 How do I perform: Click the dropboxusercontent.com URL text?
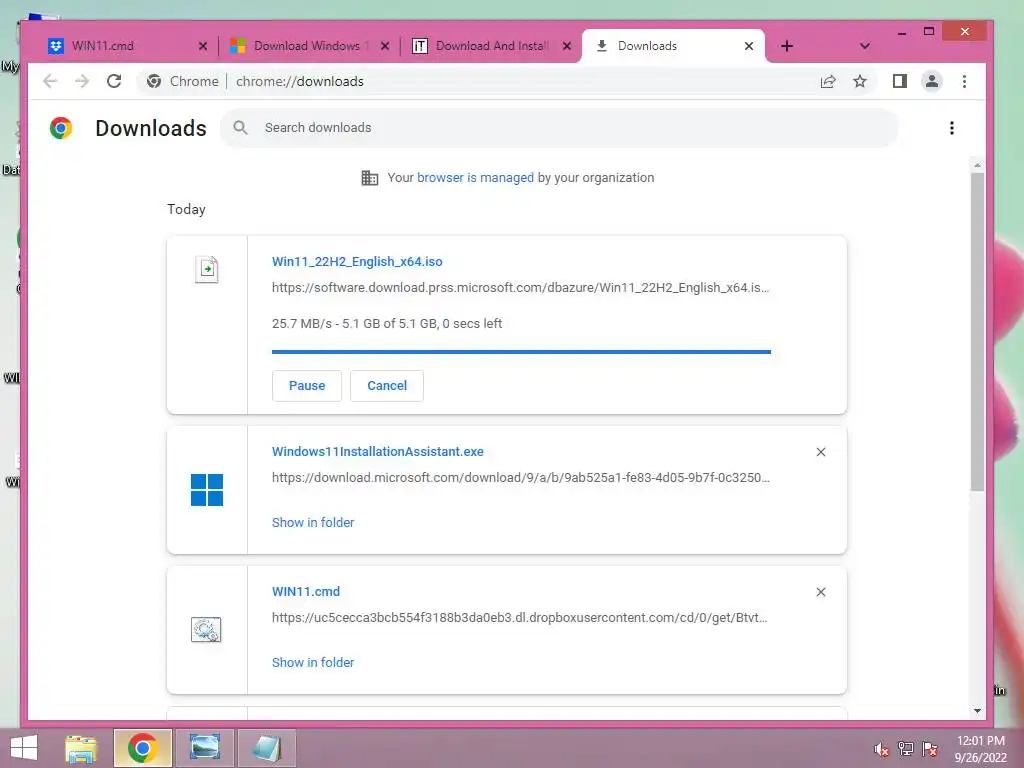(520, 617)
